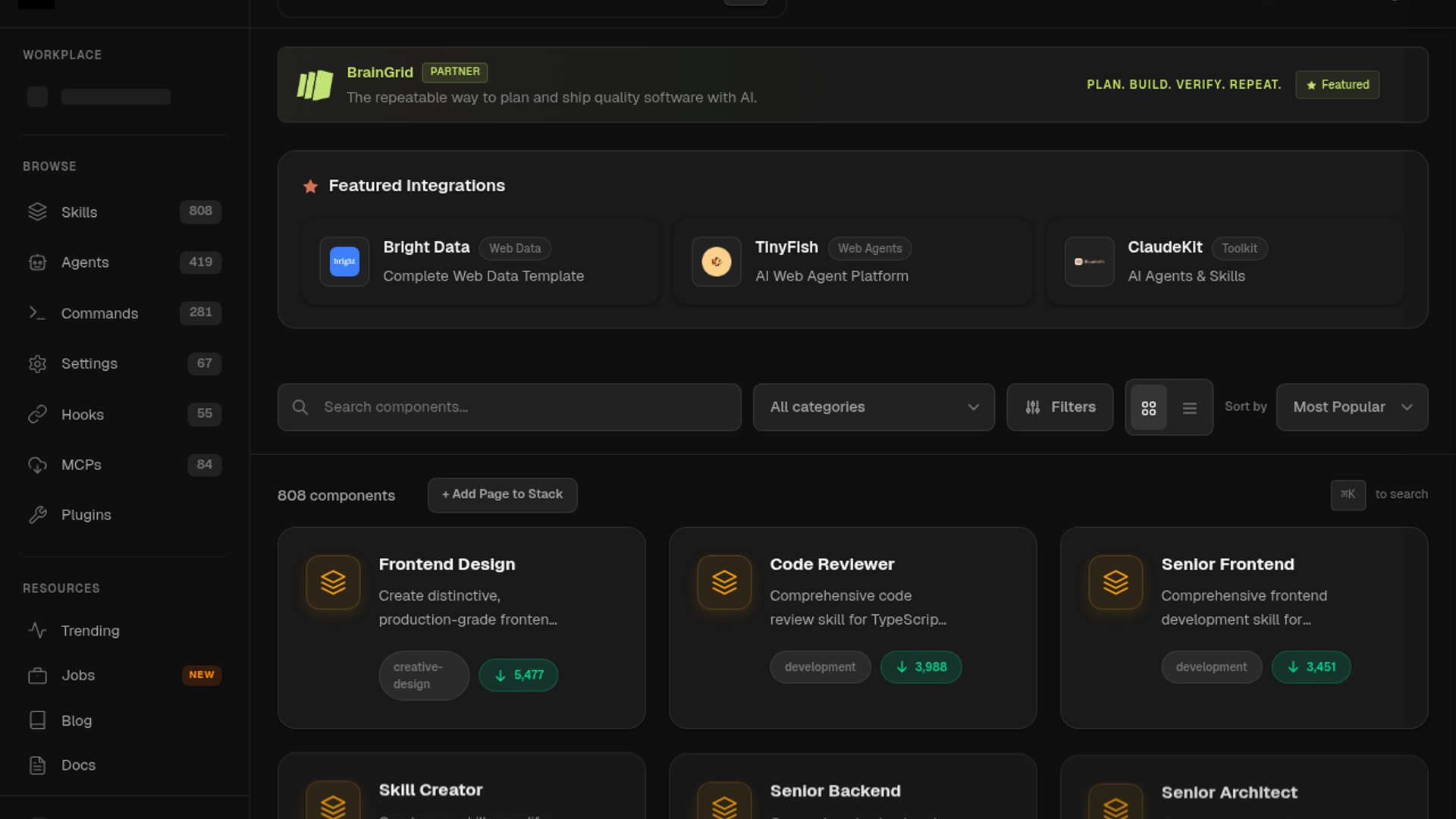The height and width of the screenshot is (819, 1456).
Task: Open the All categories dropdown
Action: pyautogui.click(x=873, y=407)
